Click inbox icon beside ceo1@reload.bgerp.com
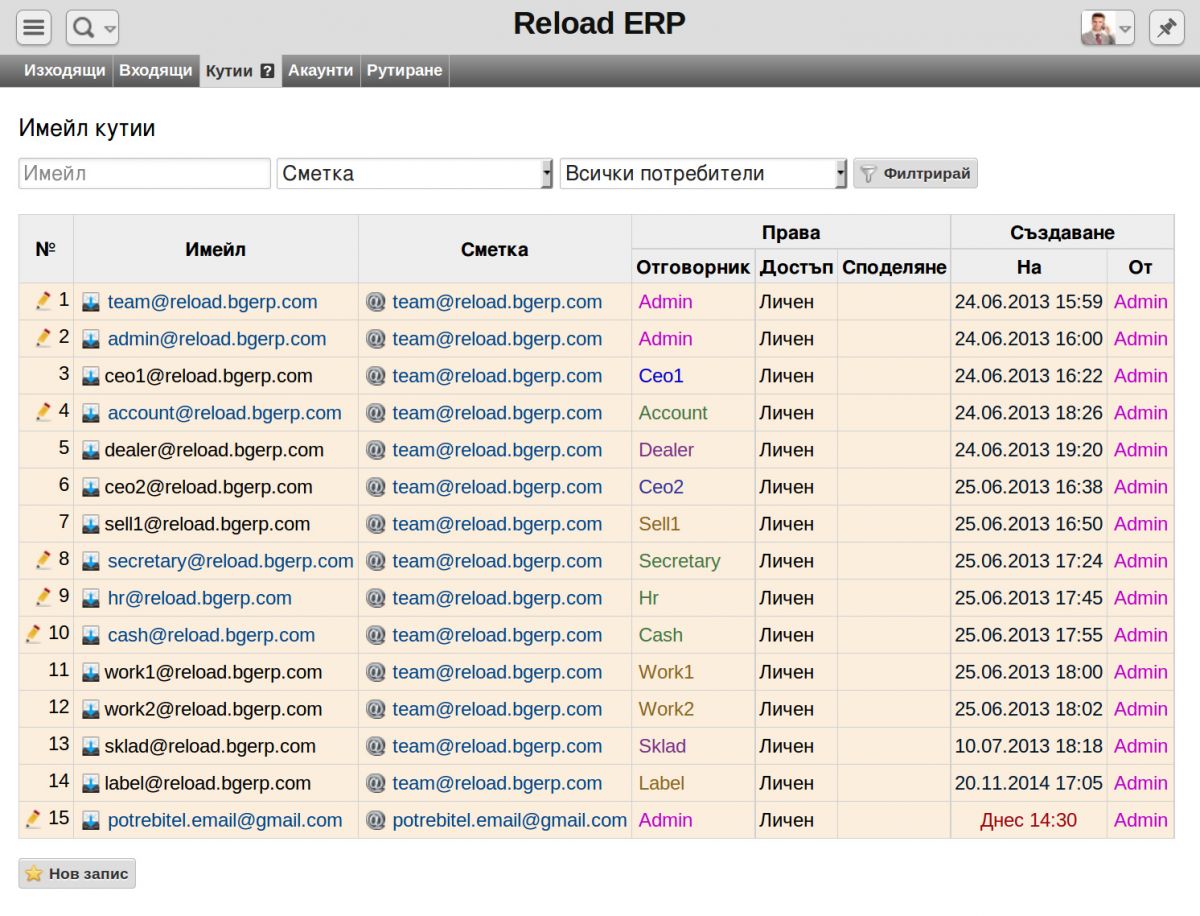The image size is (1200, 916). tap(91, 376)
